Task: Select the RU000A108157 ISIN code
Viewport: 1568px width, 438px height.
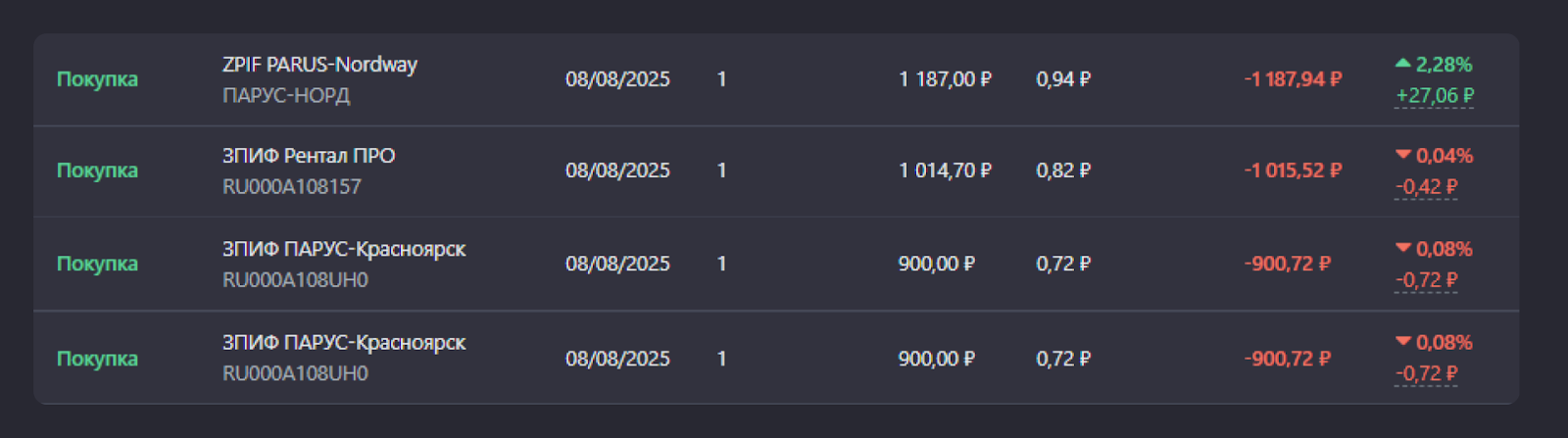Action: [x=292, y=186]
